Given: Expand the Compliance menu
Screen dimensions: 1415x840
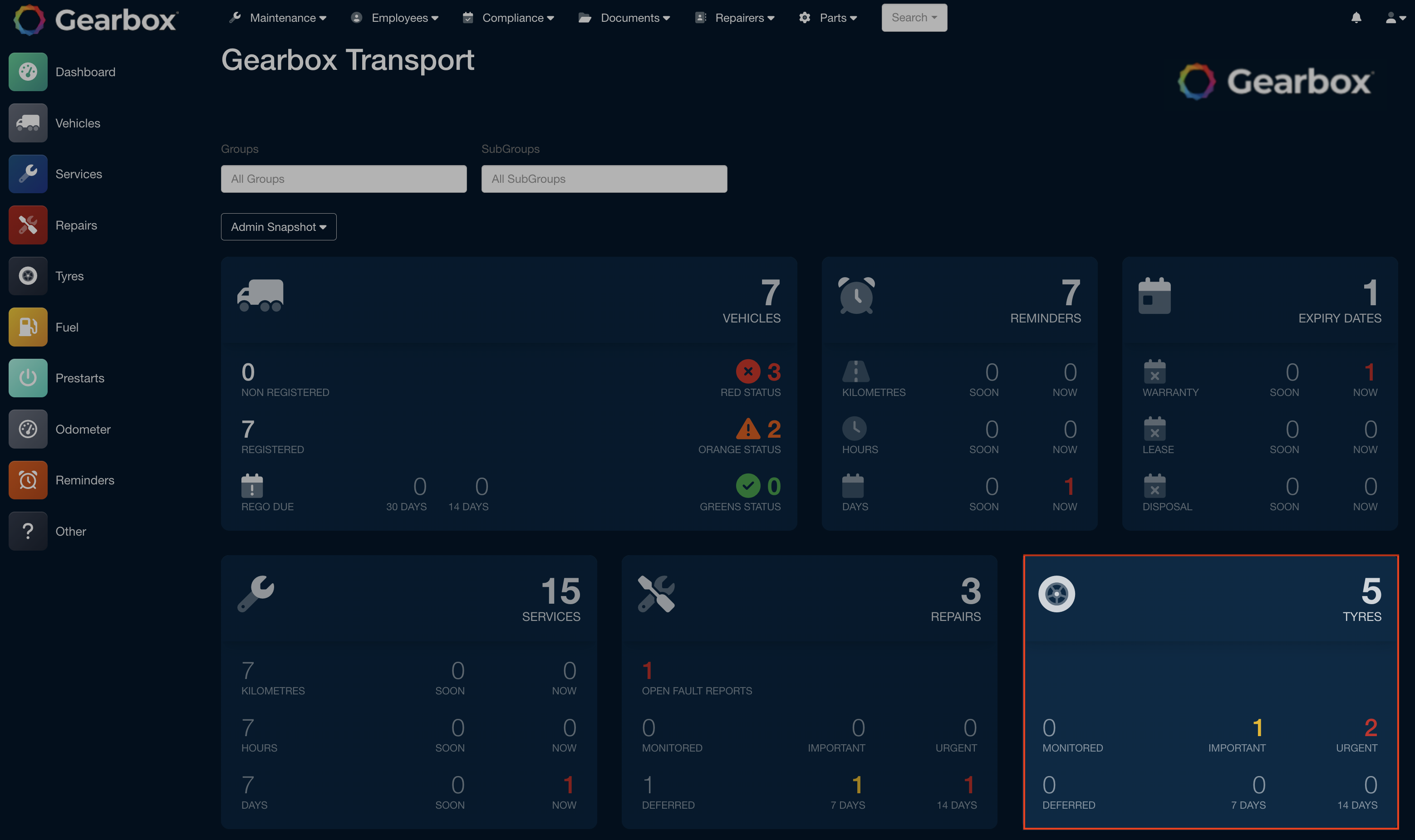Looking at the screenshot, I should (508, 18).
